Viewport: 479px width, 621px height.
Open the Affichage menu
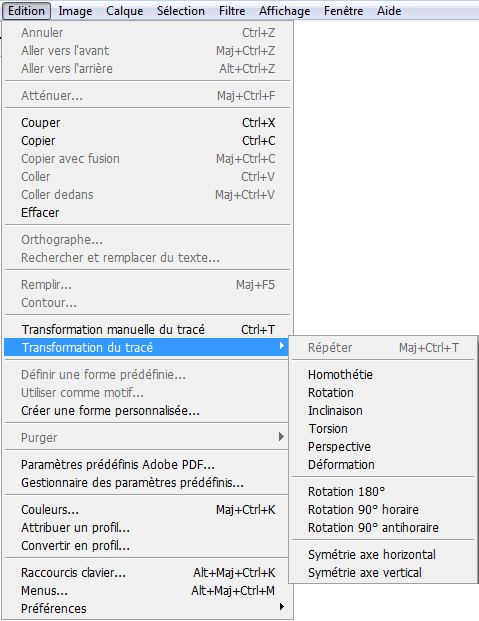coord(284,11)
